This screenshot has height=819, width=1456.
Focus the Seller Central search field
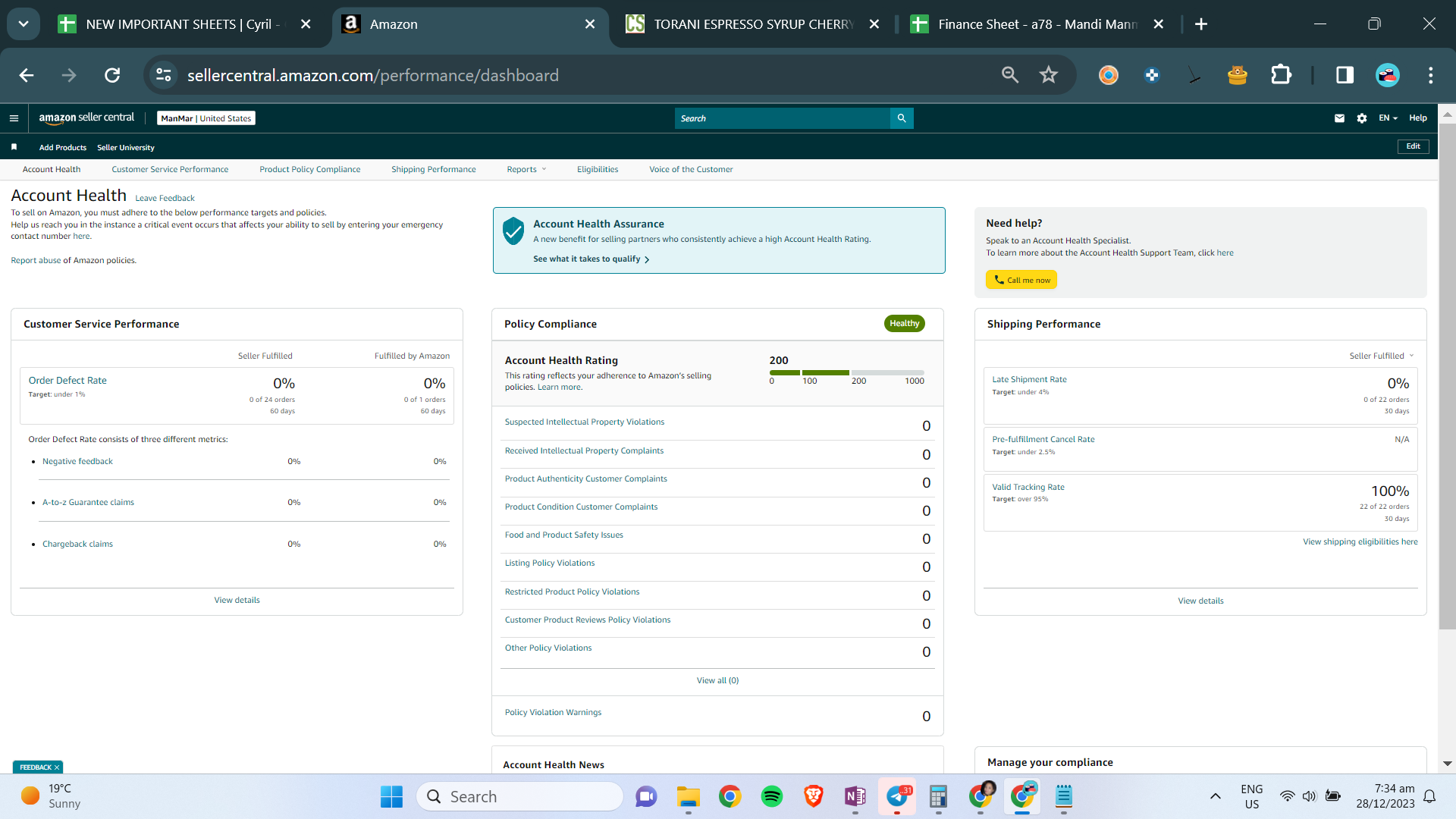point(782,118)
